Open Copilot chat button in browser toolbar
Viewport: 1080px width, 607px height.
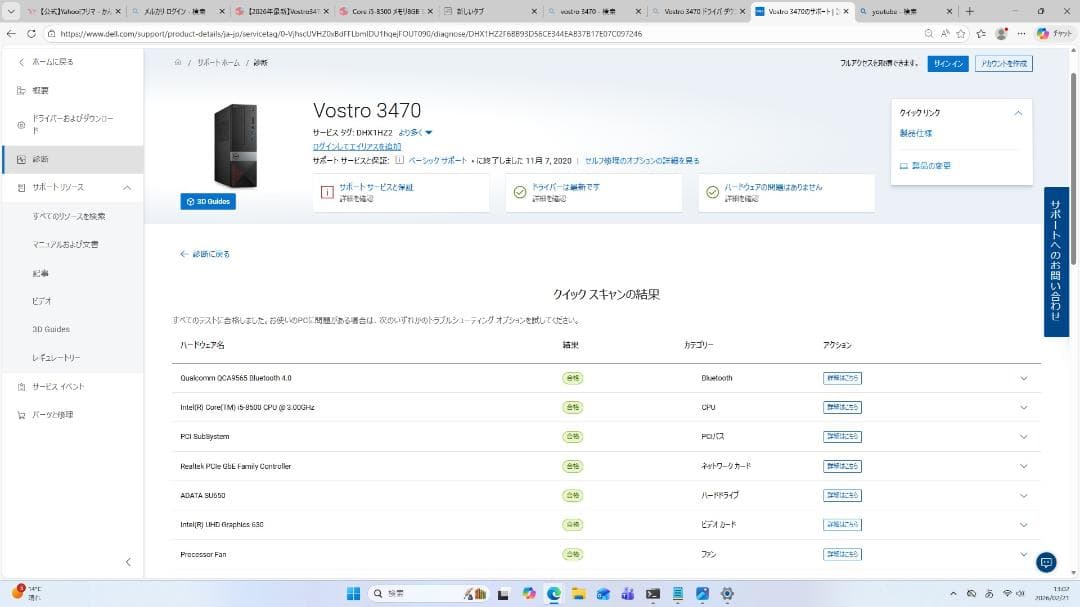click(1054, 33)
